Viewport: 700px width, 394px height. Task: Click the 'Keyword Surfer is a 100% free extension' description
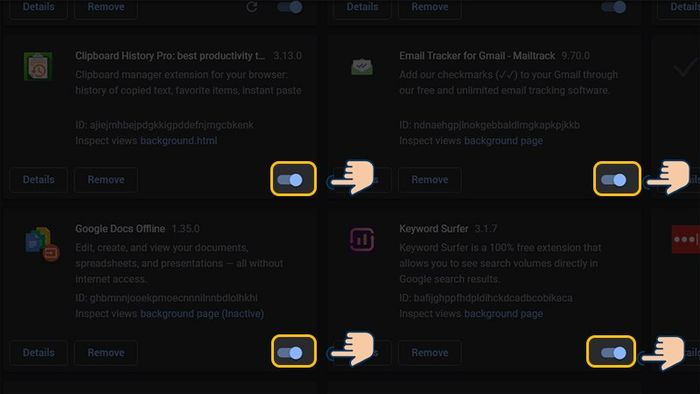(x=500, y=263)
